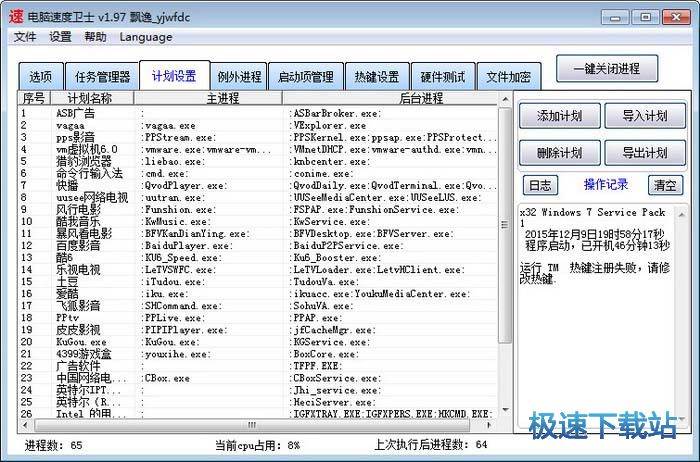
Task: Open the 设置 menu
Action: (x=60, y=37)
